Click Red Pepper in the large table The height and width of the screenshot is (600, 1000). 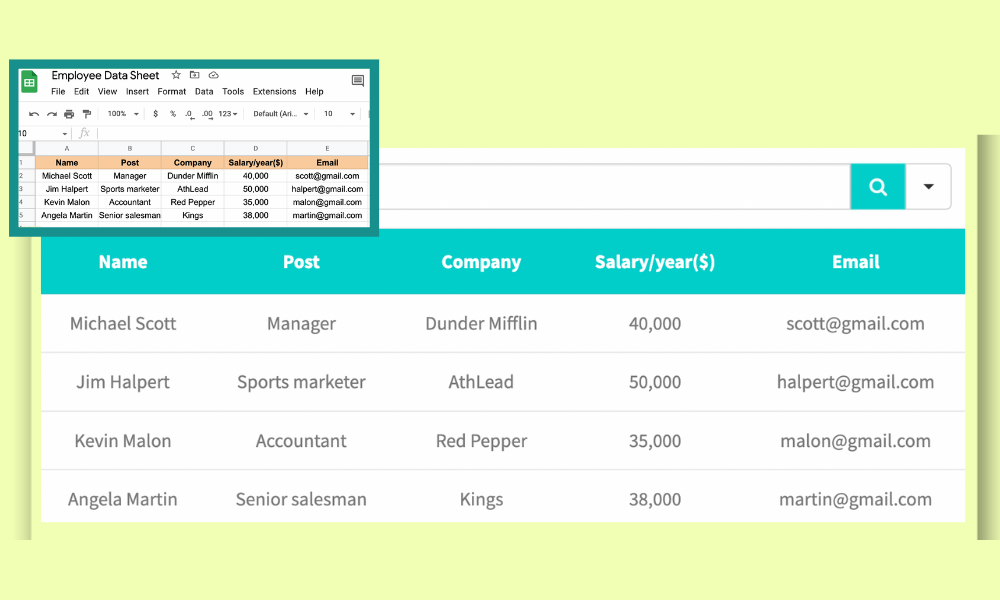pos(482,441)
